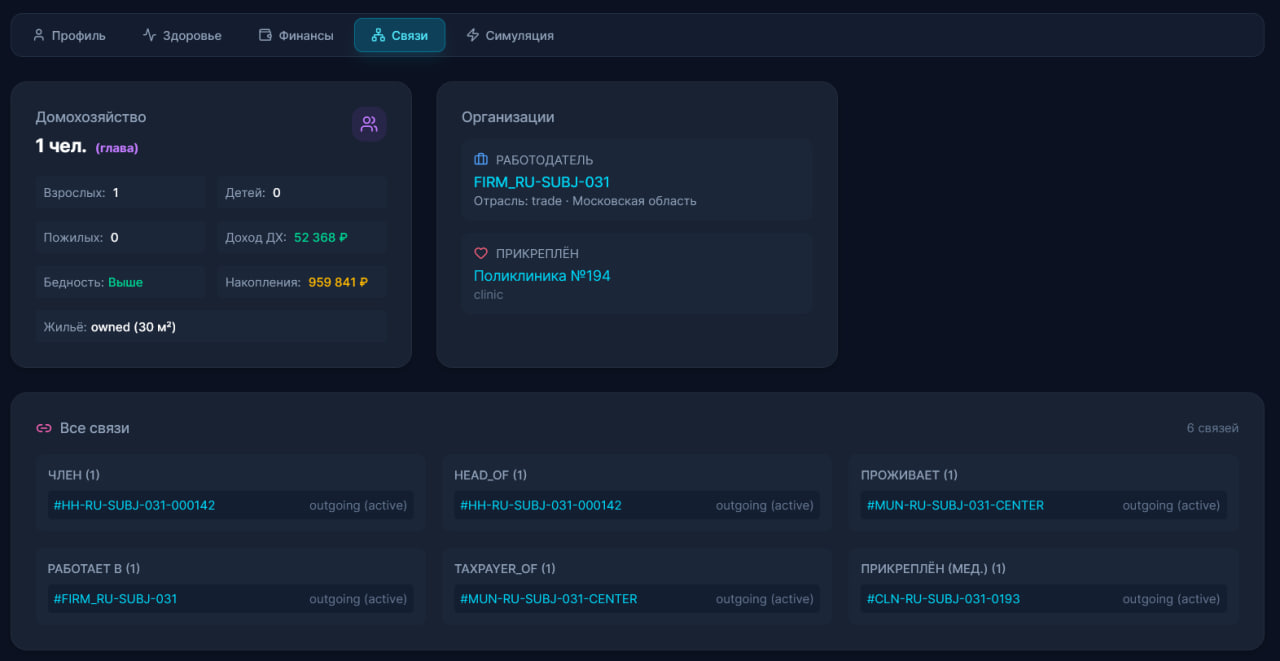
Task: Open employer link FIRM_RU-SUBJ-031 in Организации
Action: [542, 182]
